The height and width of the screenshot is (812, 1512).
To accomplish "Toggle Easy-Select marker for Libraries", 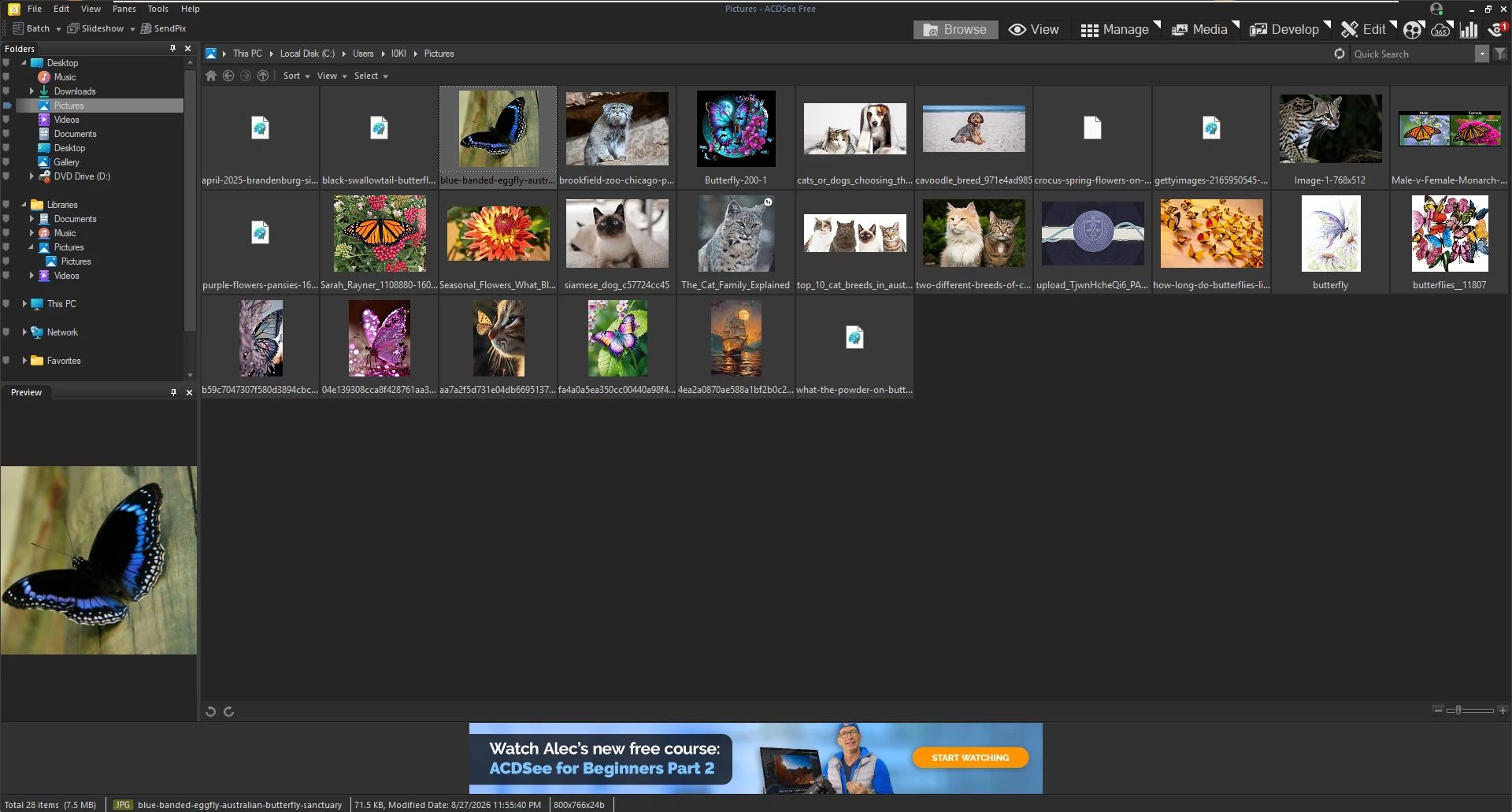I will (6, 205).
